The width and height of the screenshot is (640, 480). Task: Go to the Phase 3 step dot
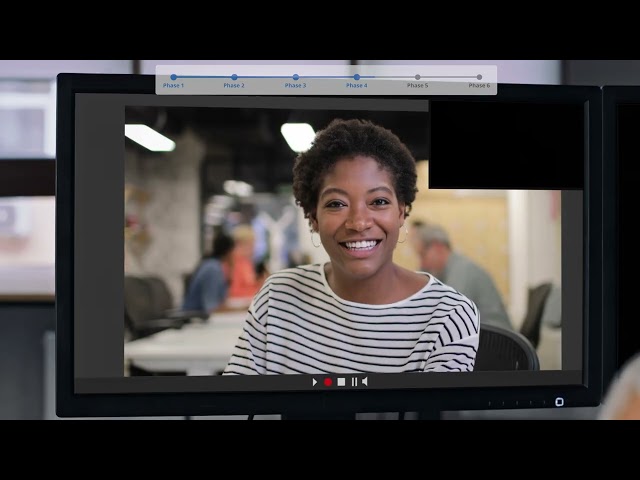pos(295,76)
